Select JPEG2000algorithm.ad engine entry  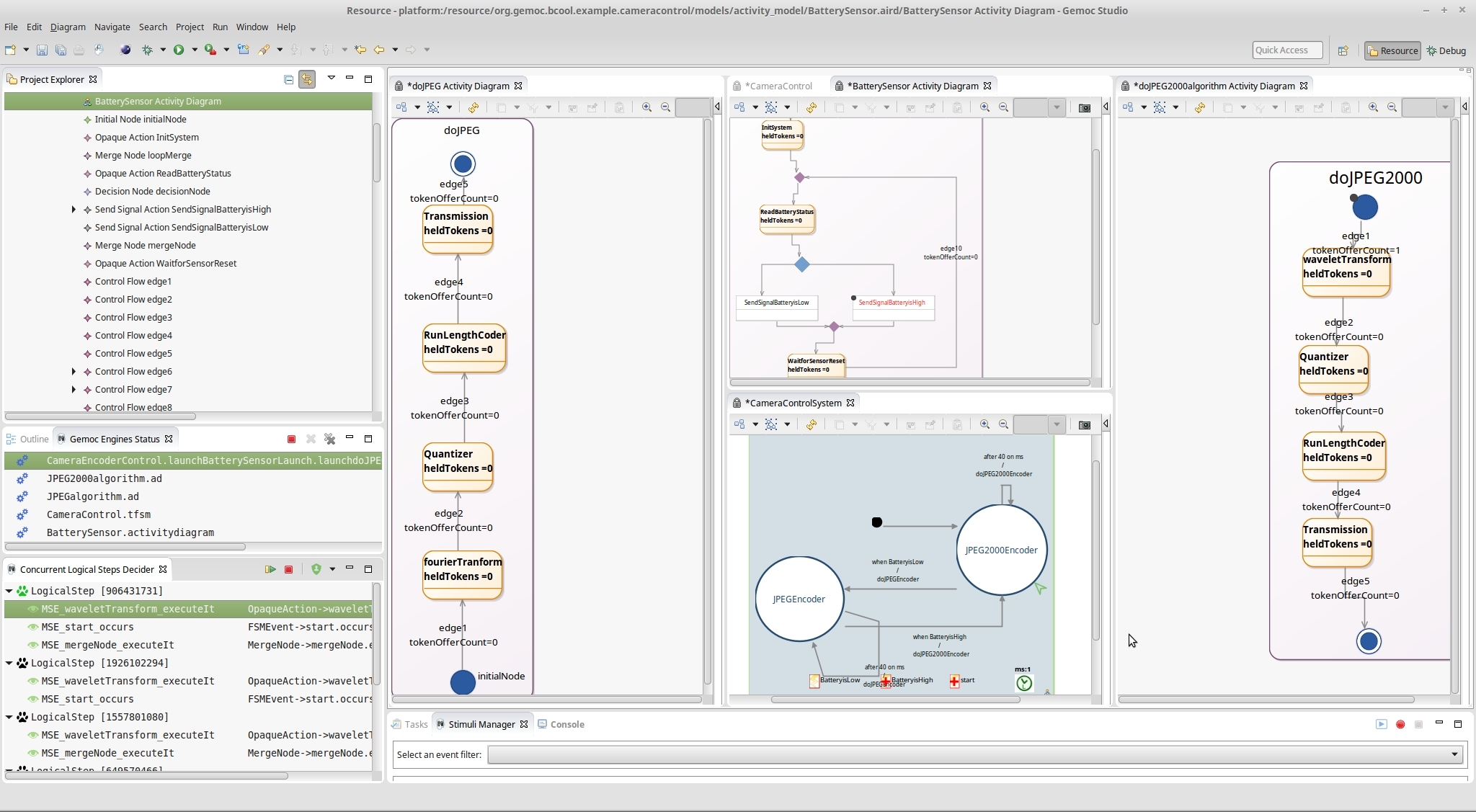104,478
